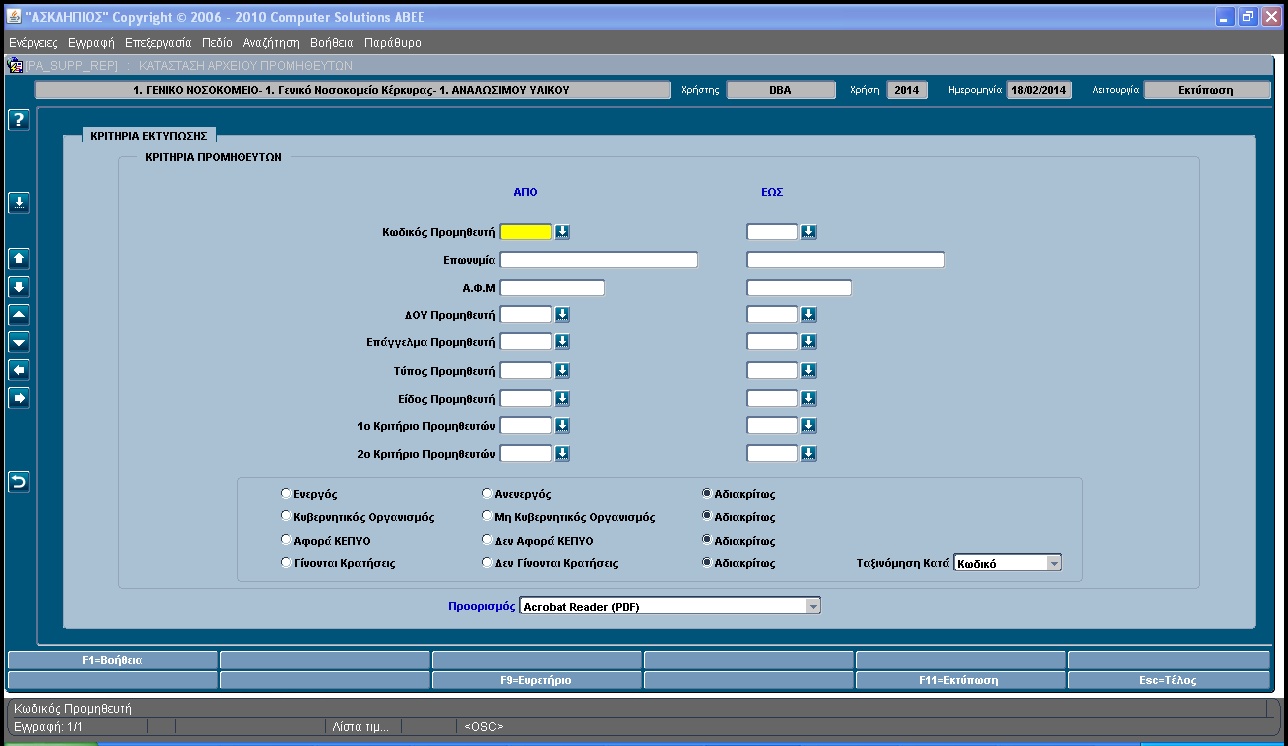
Task: Open the Βοήθεια menu
Action: click(x=332, y=43)
